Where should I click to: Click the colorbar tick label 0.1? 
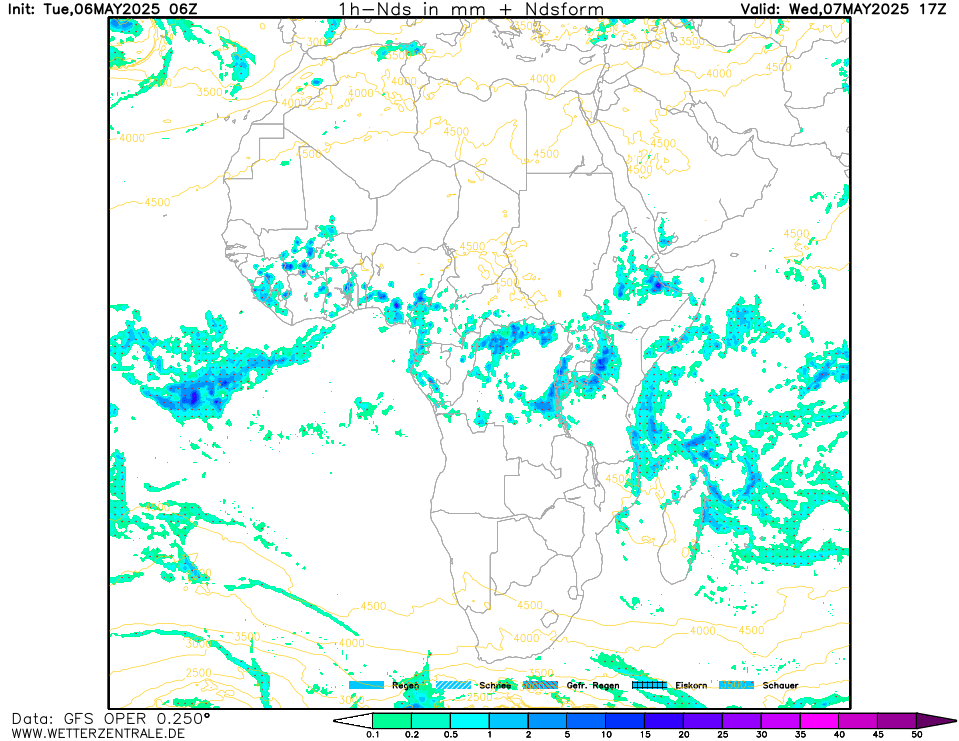(372, 734)
